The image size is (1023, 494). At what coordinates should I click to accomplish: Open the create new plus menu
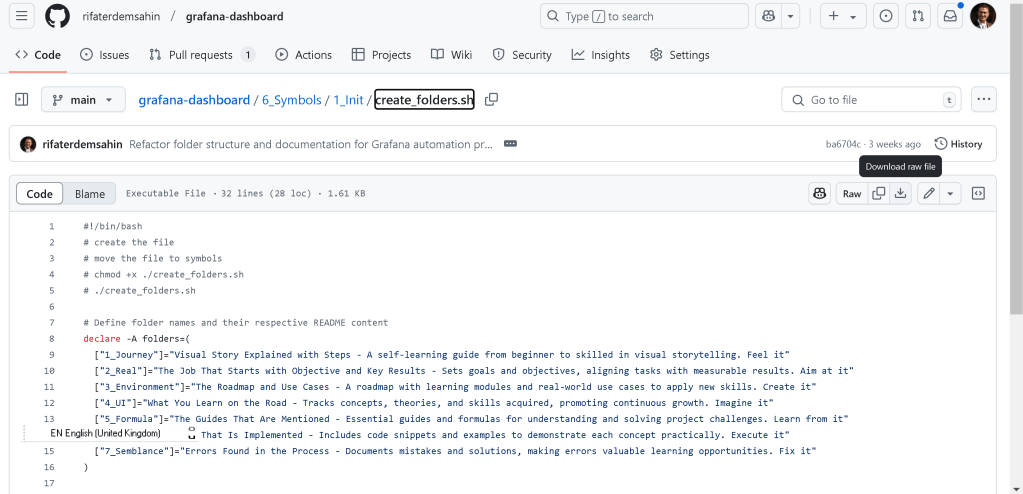pyautogui.click(x=843, y=16)
